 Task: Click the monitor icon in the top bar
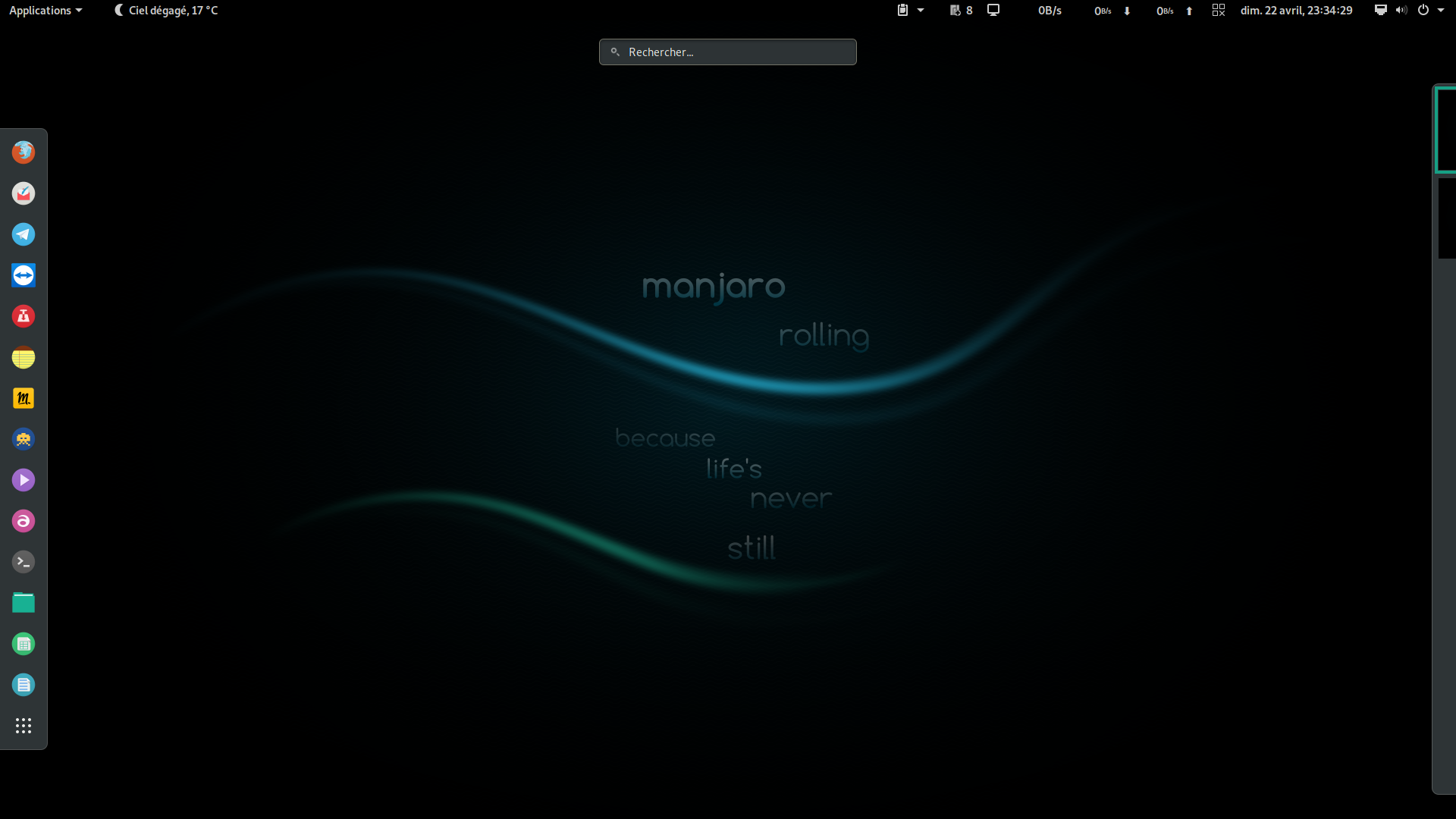[993, 11]
